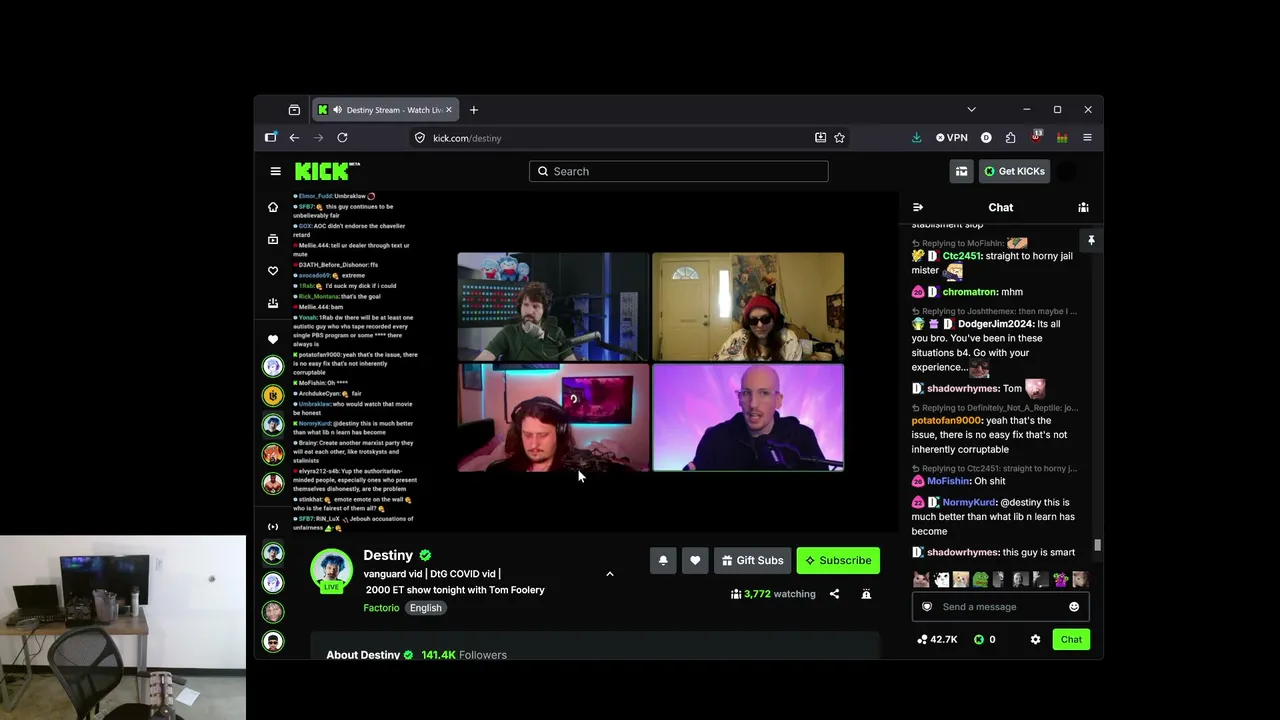Share the Destiny stream

(834, 594)
